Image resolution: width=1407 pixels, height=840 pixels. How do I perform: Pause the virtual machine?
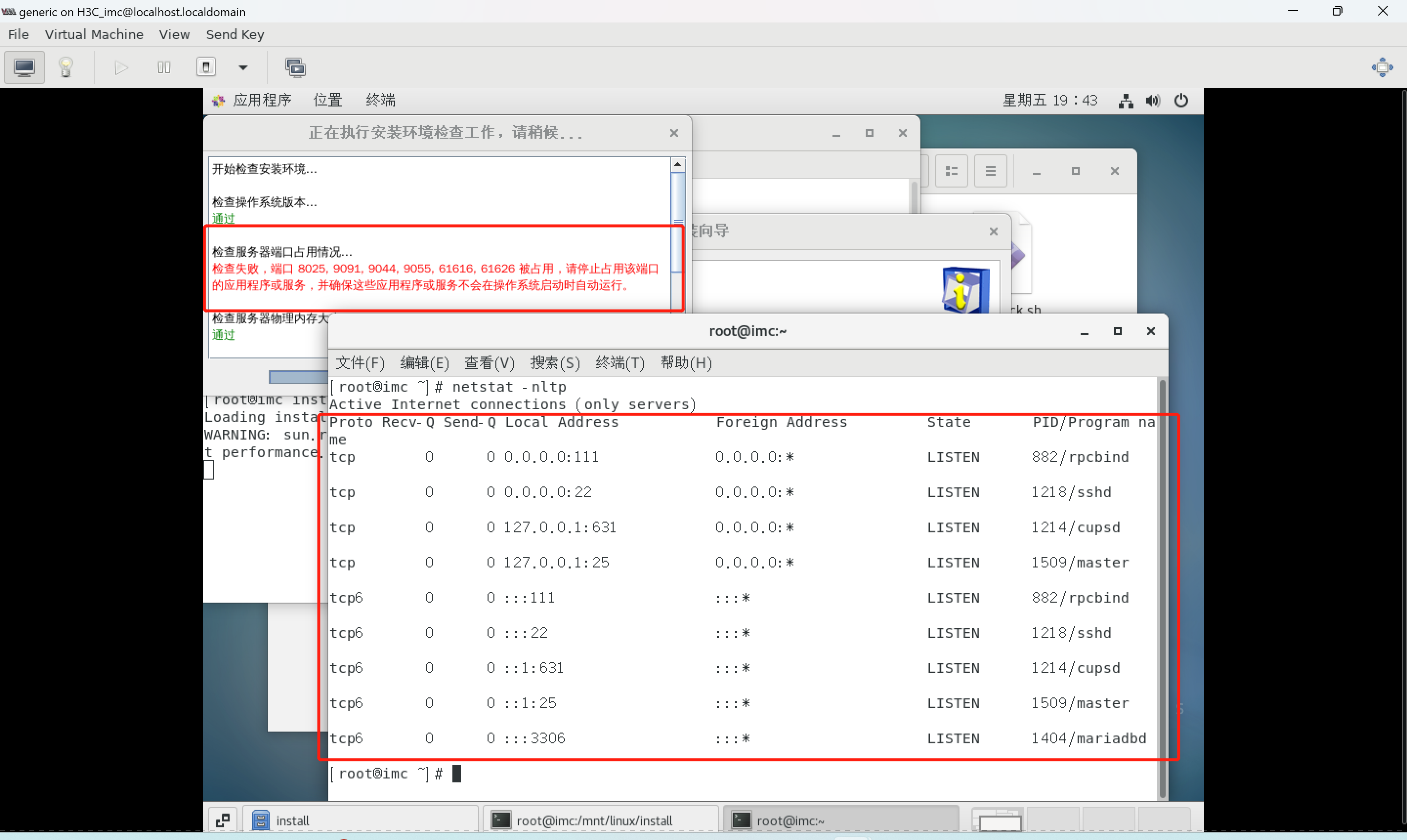[164, 67]
